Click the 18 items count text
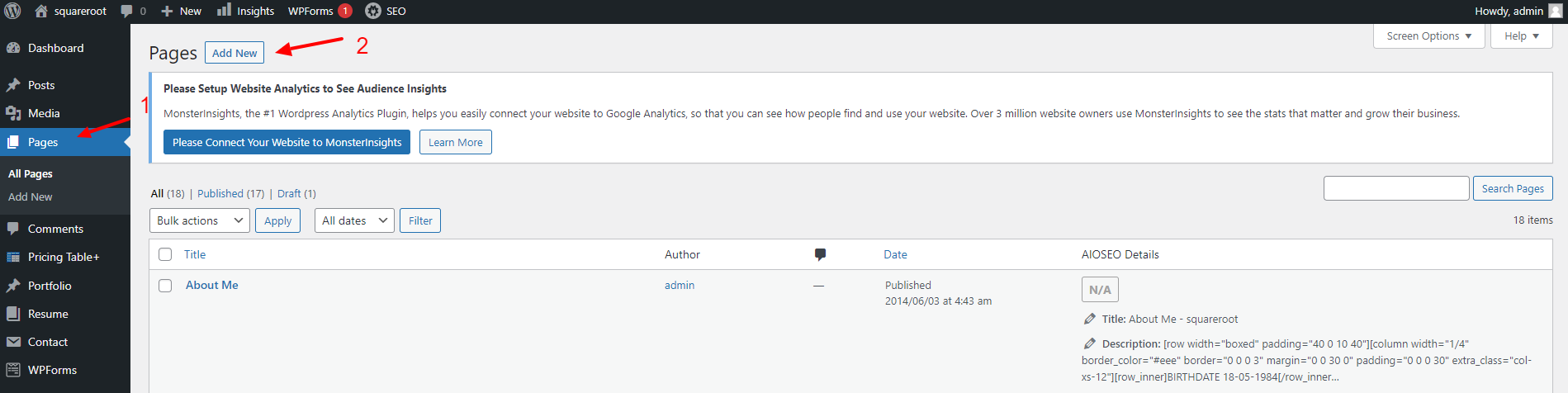1568x393 pixels. pos(1532,220)
